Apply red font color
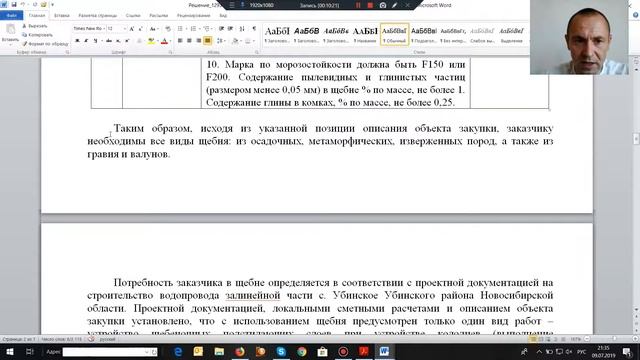The height and width of the screenshot is (360, 640). (x=164, y=41)
